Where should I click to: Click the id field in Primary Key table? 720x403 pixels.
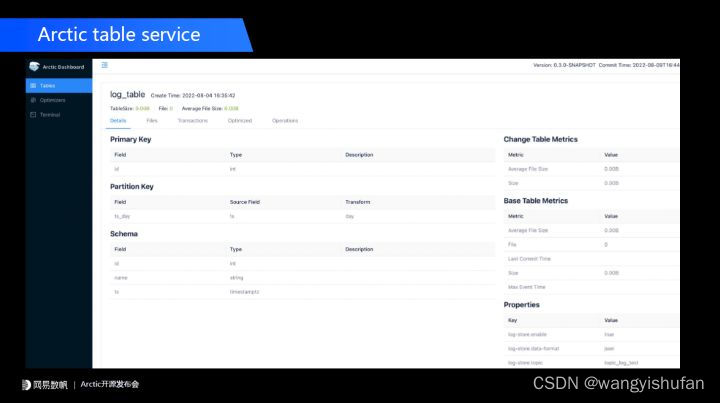click(x=117, y=169)
